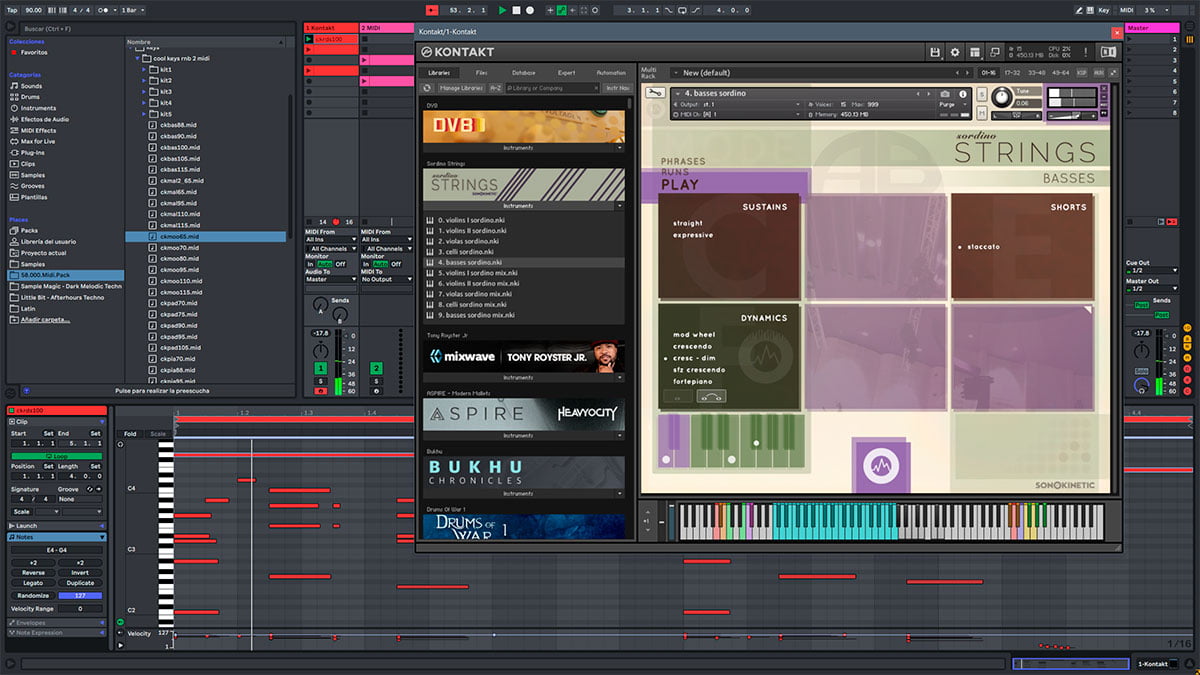
Task: Click the MIDI editor preview toggle circle icon
Action: (x=120, y=622)
